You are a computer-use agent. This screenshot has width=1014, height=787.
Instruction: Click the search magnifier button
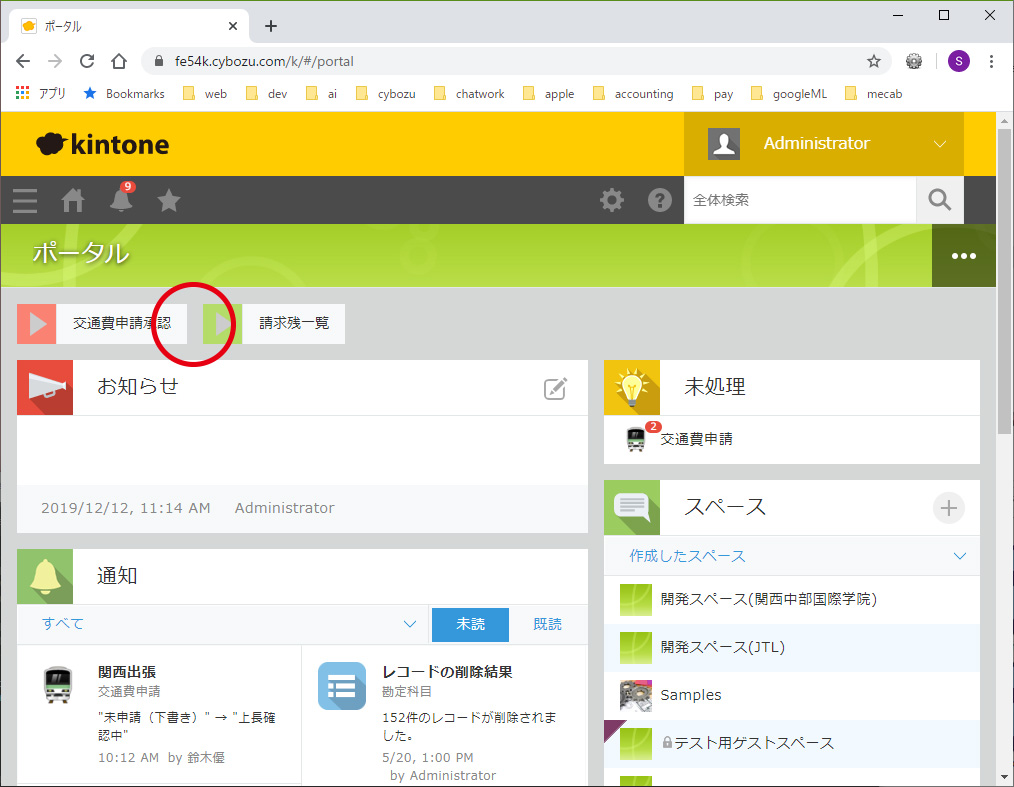tap(940, 200)
